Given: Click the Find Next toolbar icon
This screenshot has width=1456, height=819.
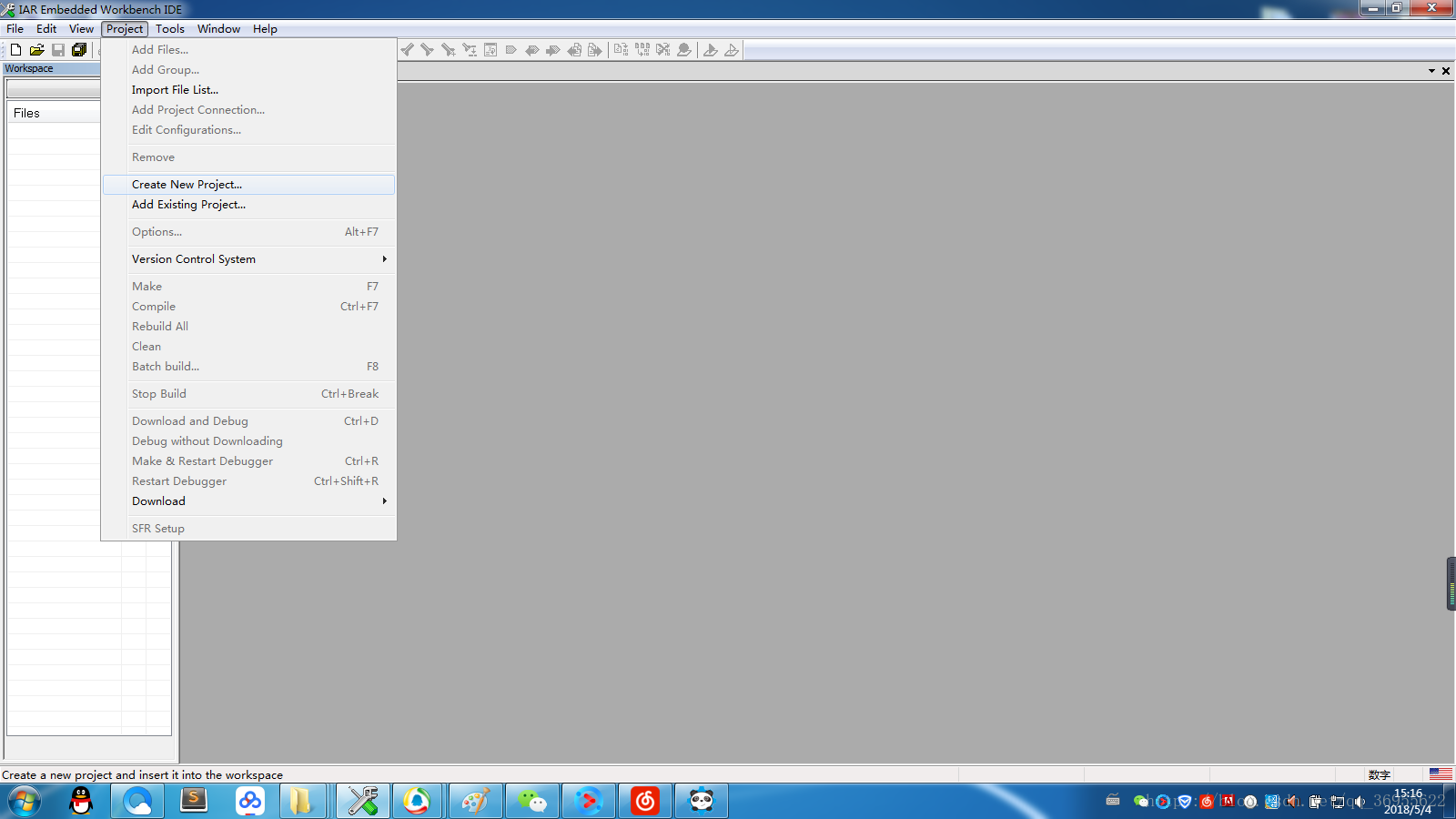Looking at the screenshot, I should click(x=427, y=50).
